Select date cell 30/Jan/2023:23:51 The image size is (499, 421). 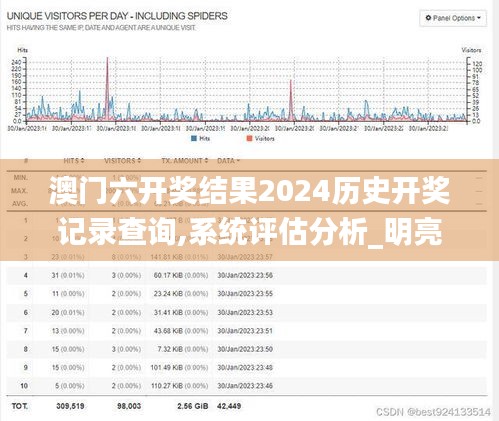[x=245, y=331]
